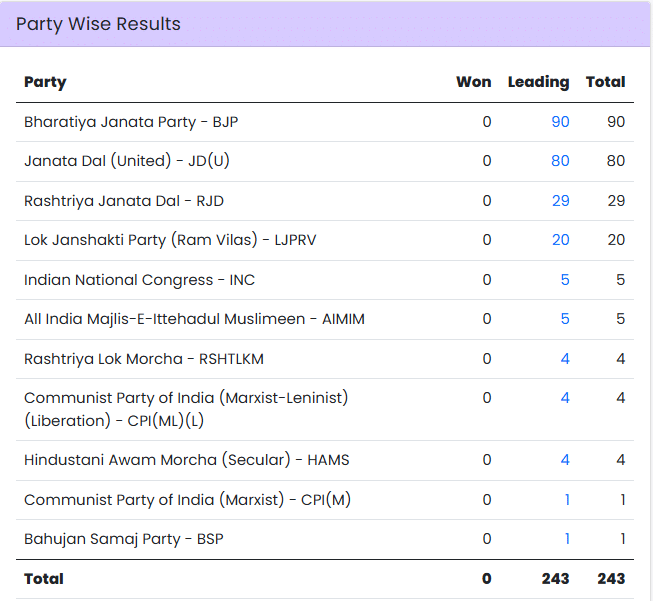The image size is (653, 601).
Task: Click the Won column header
Action: click(473, 82)
